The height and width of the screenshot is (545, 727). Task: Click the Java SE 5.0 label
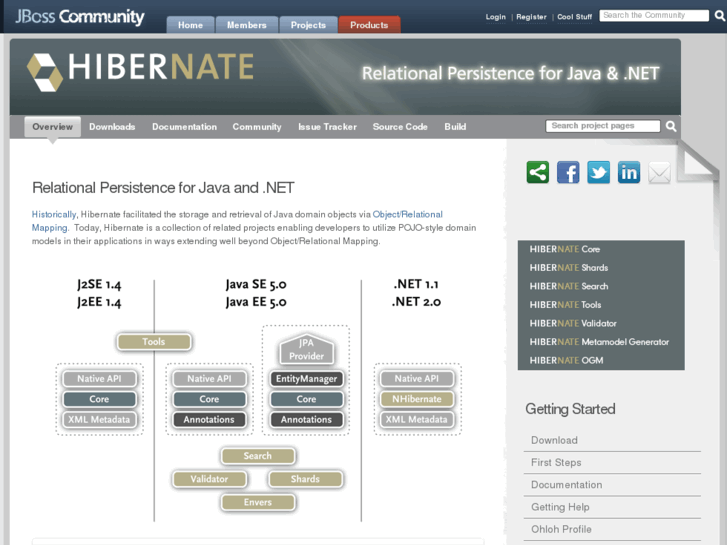point(256,284)
